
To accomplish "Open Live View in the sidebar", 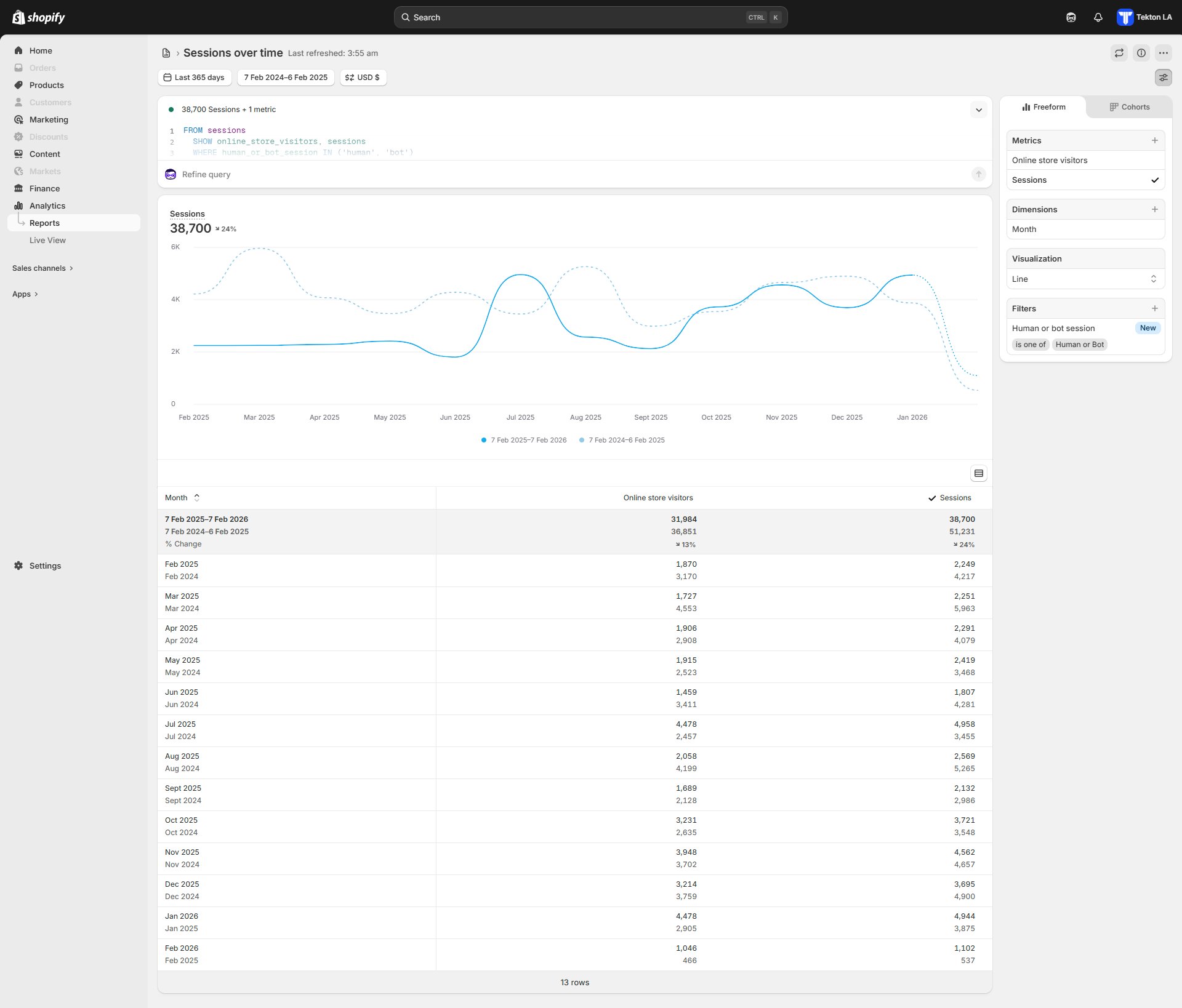I will coord(47,241).
